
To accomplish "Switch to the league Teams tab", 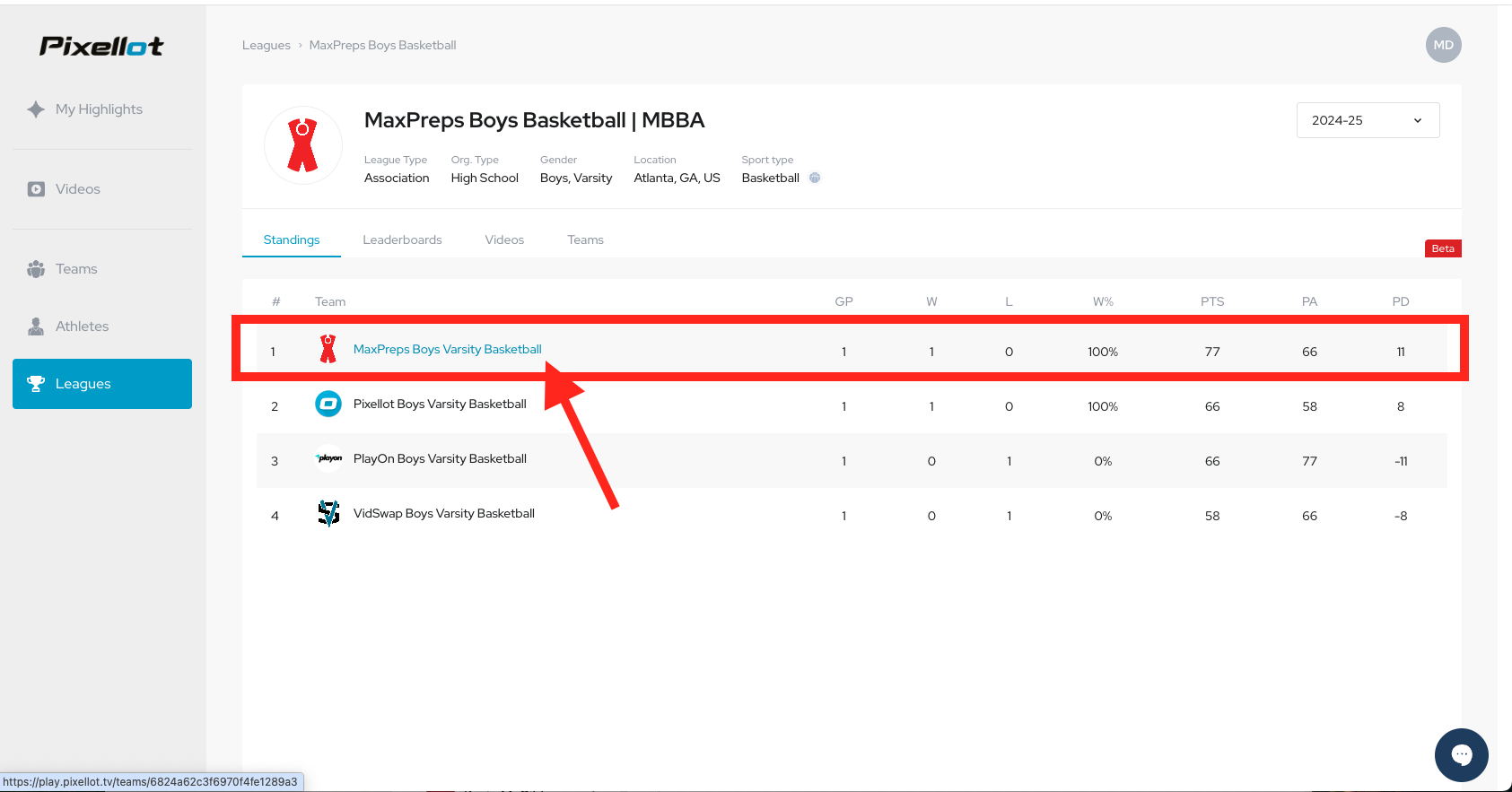I will (585, 239).
